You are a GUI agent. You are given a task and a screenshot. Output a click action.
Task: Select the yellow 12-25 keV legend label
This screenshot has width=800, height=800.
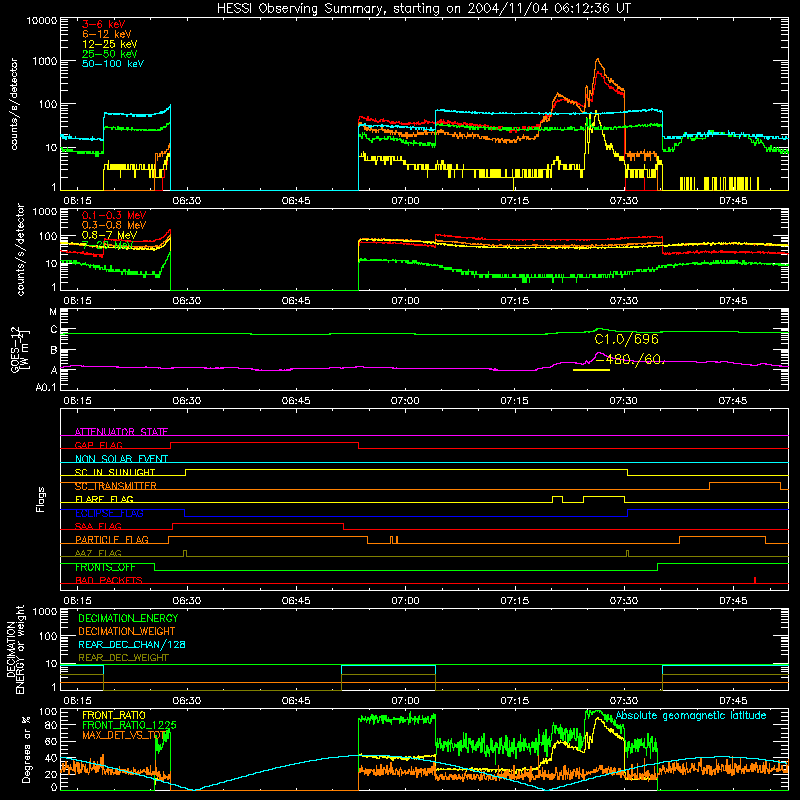(x=110, y=44)
